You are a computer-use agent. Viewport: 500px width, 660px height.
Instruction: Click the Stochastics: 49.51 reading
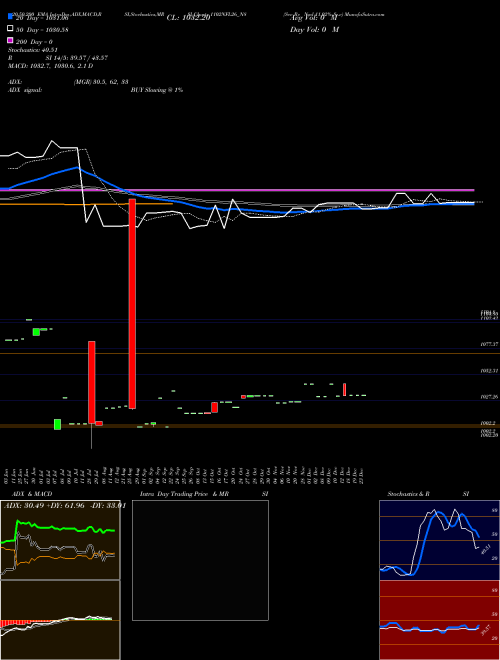pyautogui.click(x=33, y=50)
